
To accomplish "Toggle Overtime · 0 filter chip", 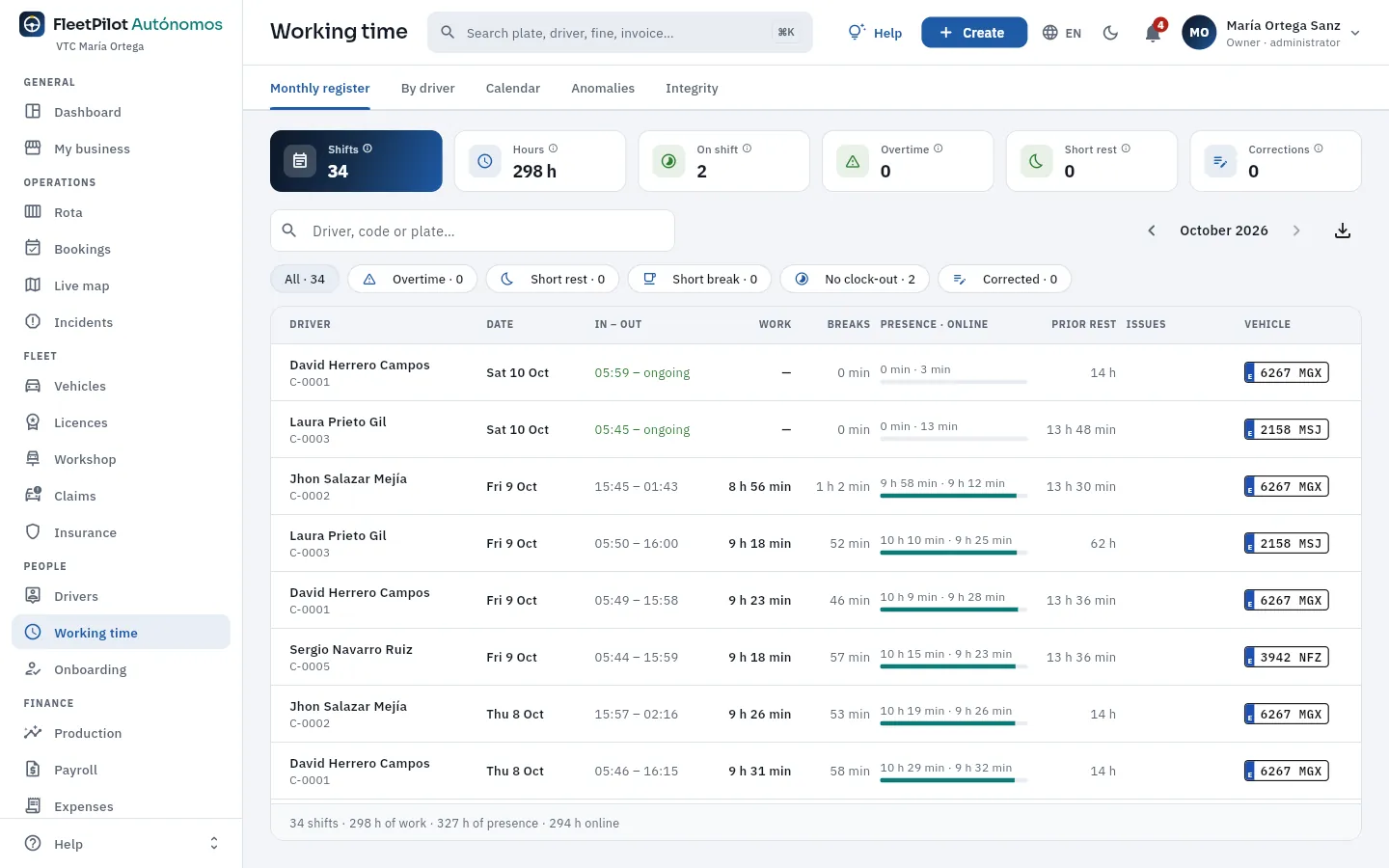I will pyautogui.click(x=413, y=279).
